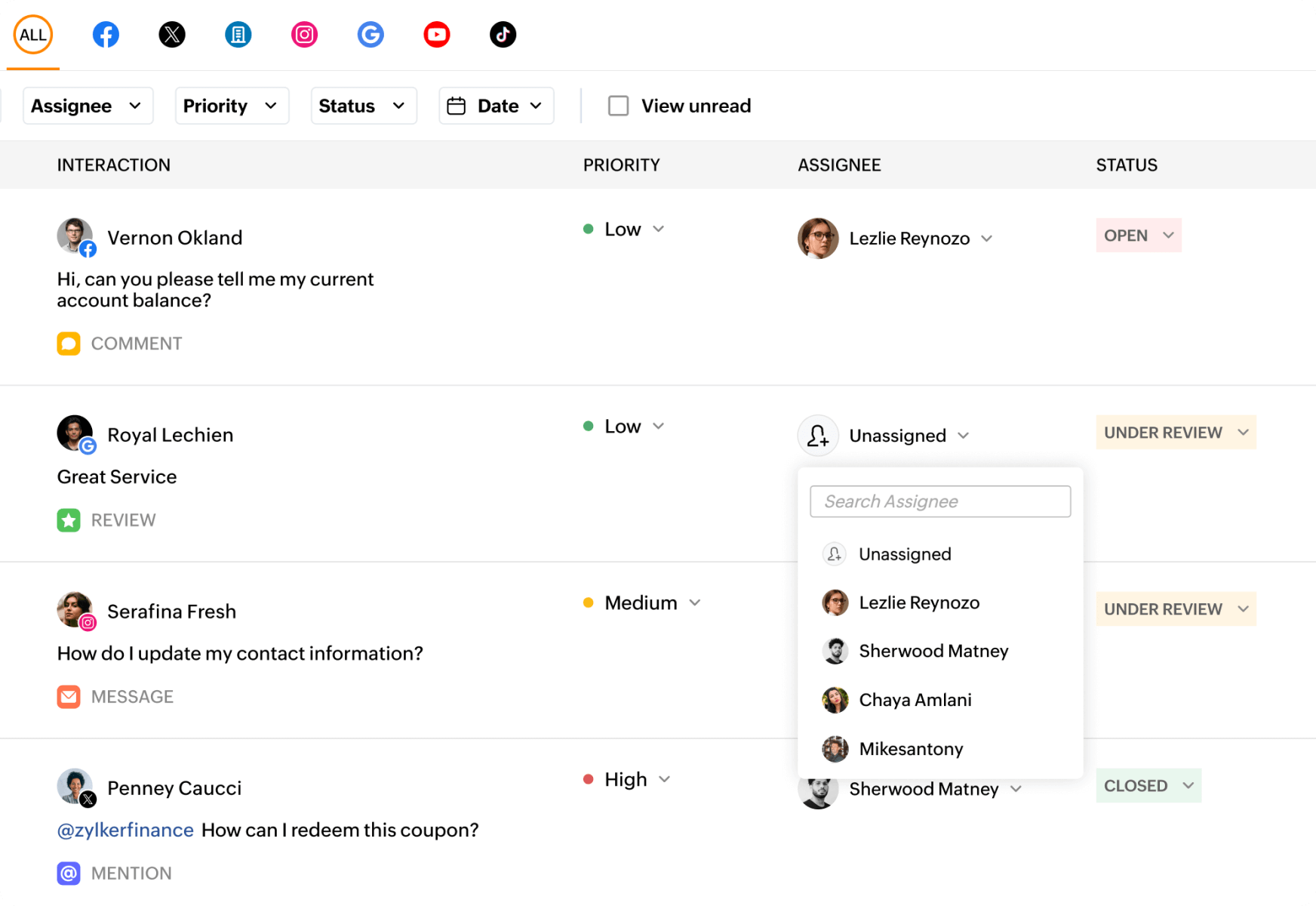Change the OPEN status of Vernon's interaction
The image size is (1316, 906).
[1138, 236]
